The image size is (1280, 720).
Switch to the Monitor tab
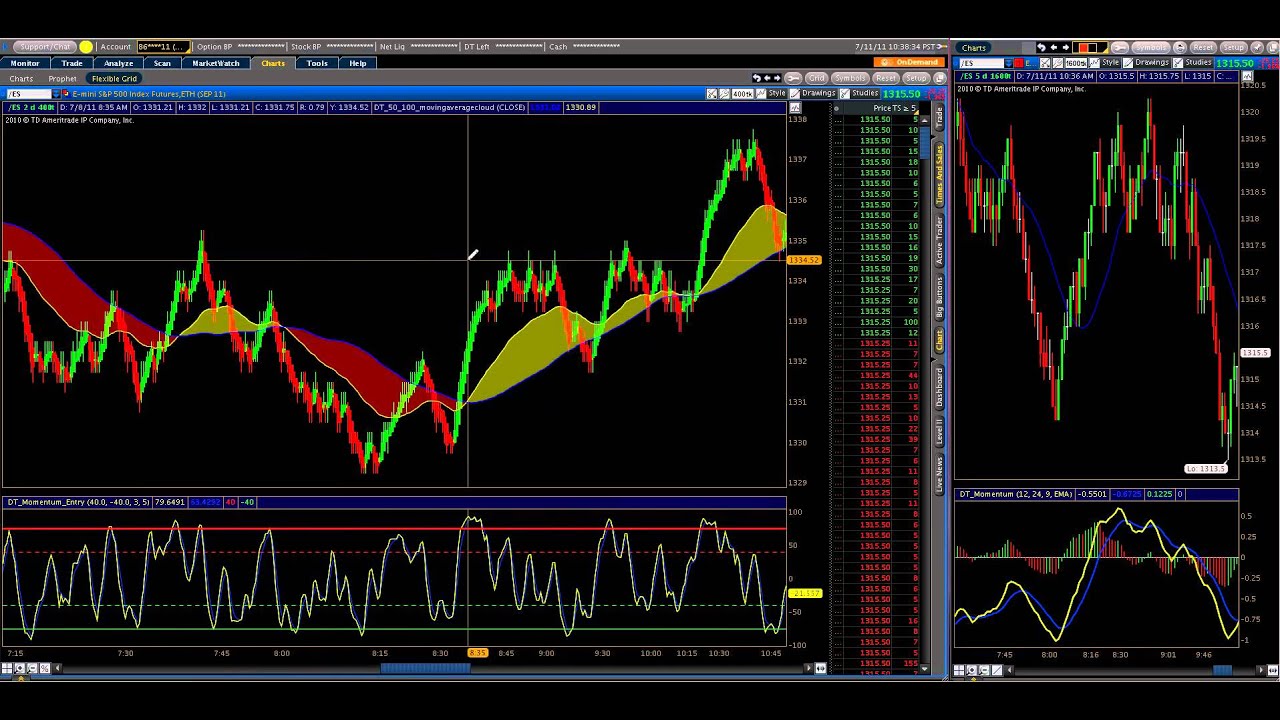[x=25, y=63]
